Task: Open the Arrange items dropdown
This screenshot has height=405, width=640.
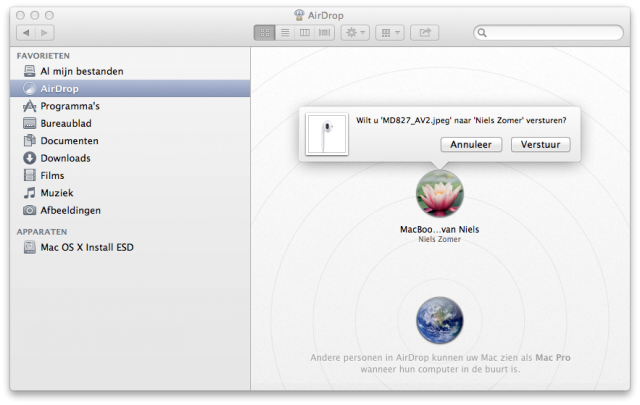Action: (x=390, y=33)
